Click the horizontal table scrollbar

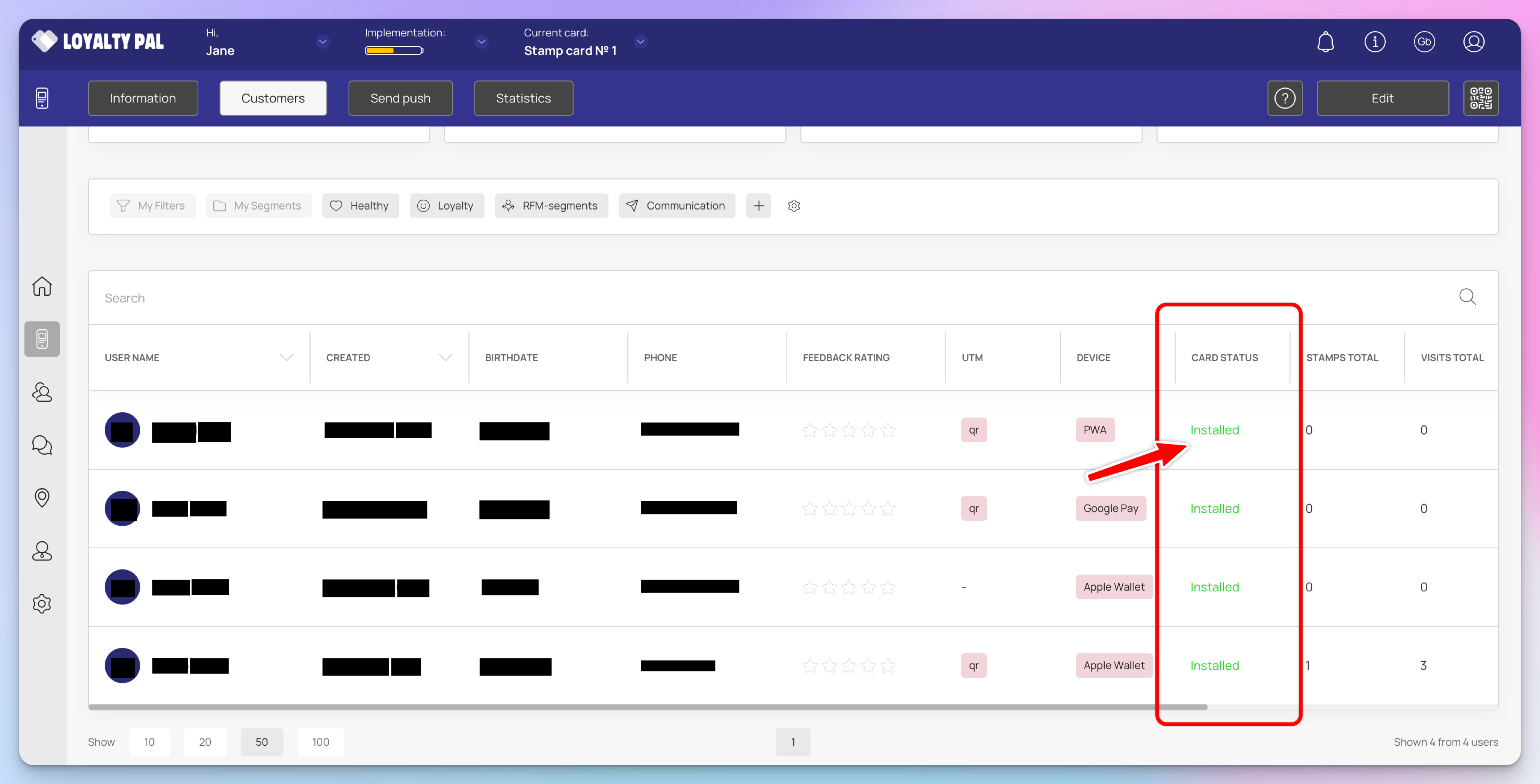tap(648, 707)
